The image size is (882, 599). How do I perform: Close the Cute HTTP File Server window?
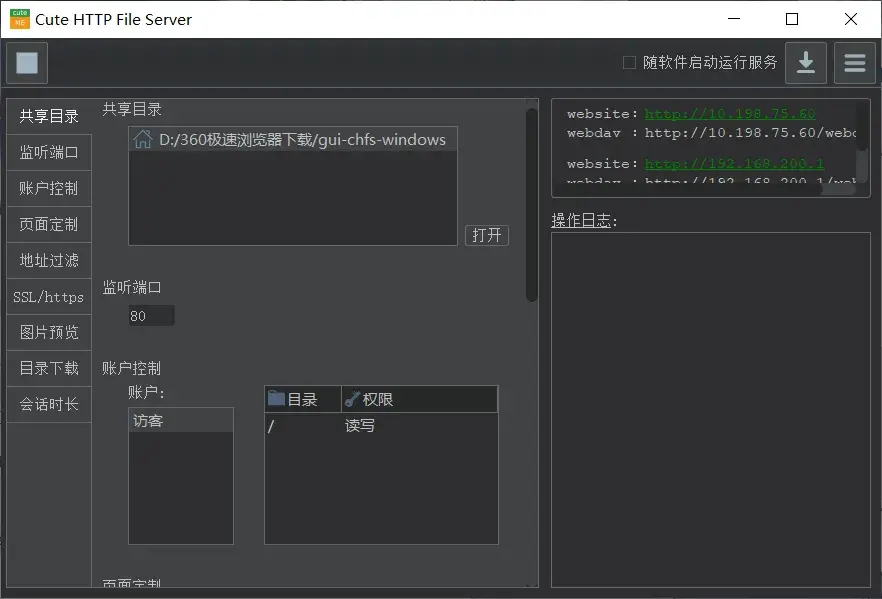pyautogui.click(x=851, y=19)
